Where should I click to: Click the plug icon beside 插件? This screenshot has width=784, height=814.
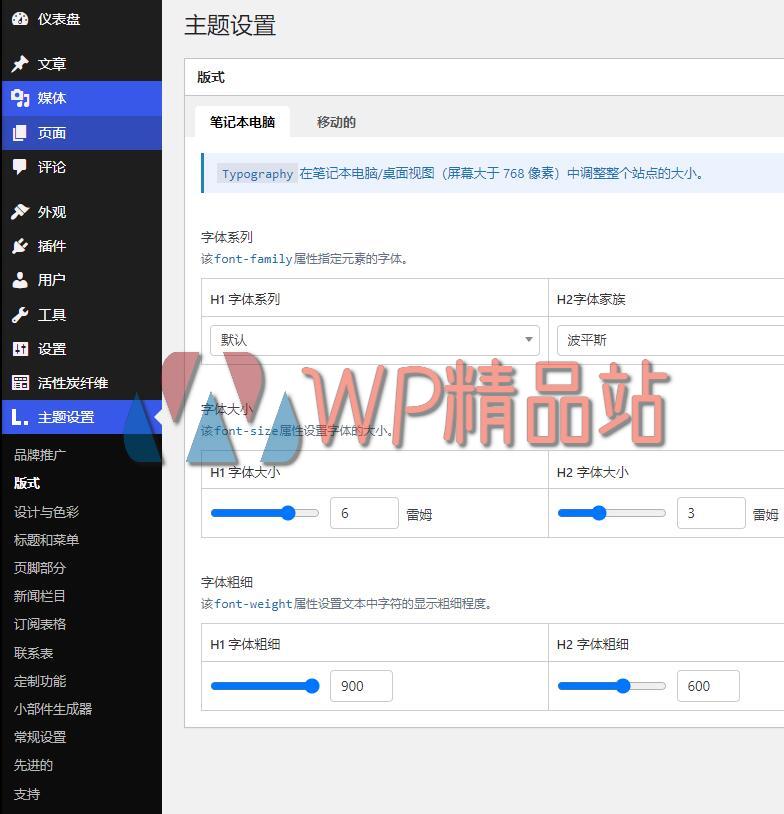click(20, 246)
